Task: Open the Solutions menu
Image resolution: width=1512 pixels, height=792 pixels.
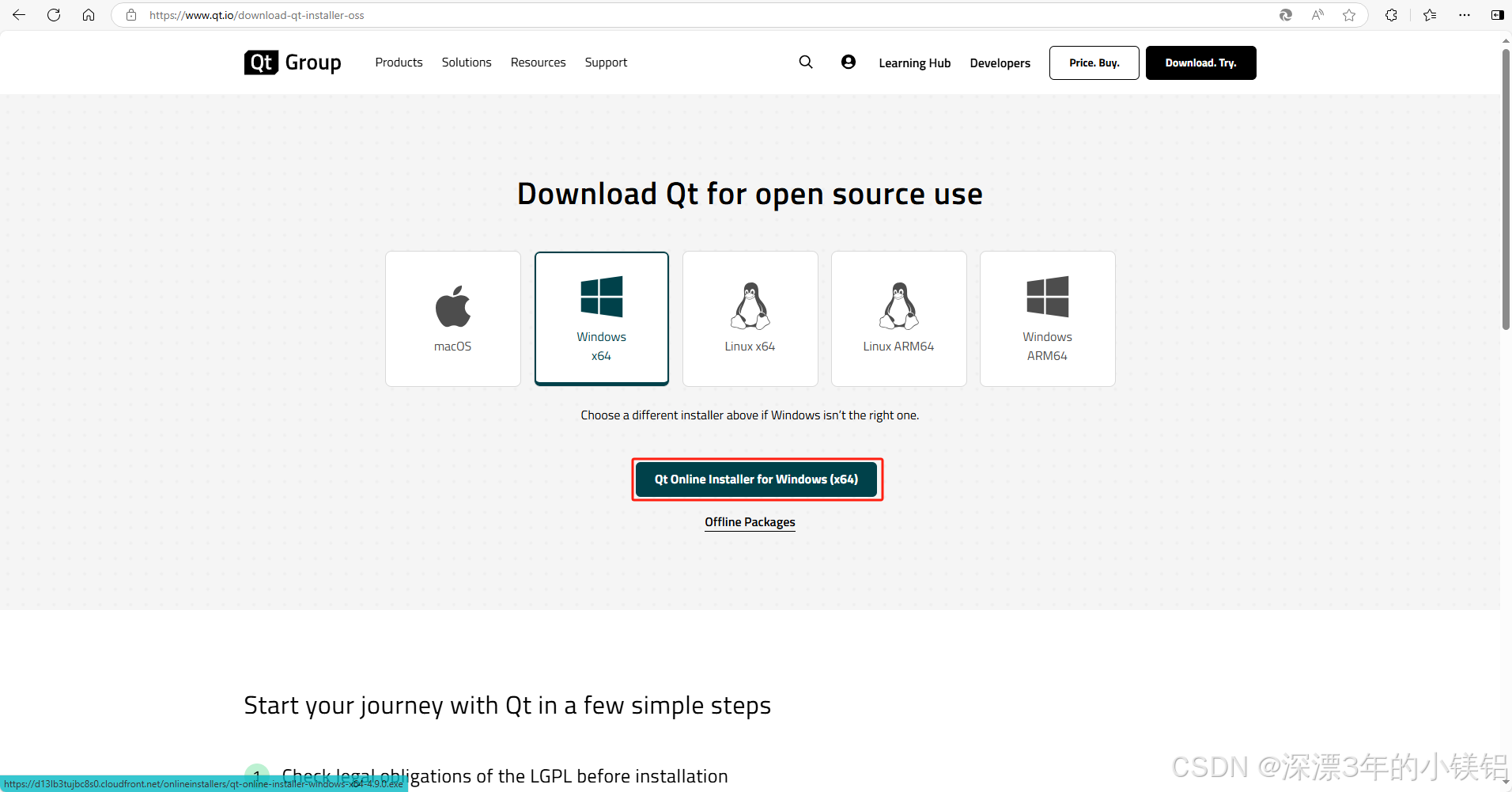Action: (467, 63)
